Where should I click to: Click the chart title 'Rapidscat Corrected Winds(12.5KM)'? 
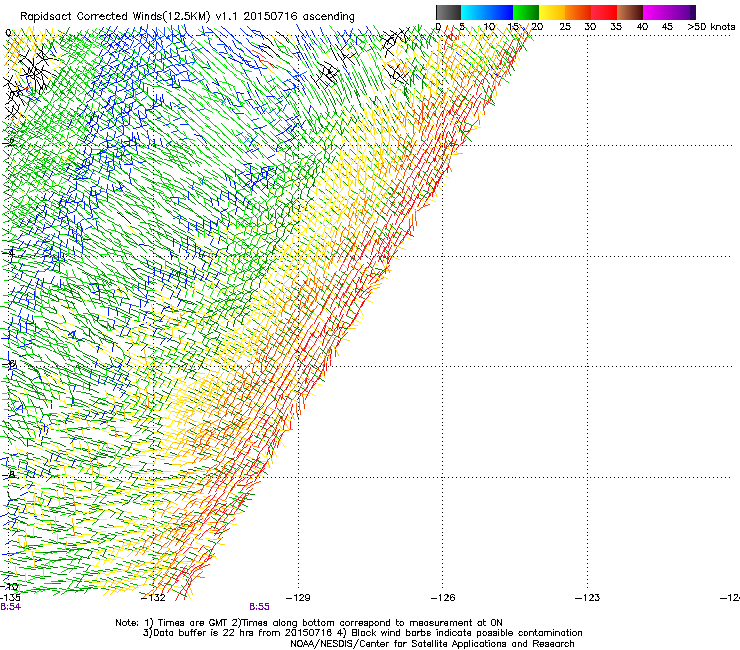click(187, 16)
